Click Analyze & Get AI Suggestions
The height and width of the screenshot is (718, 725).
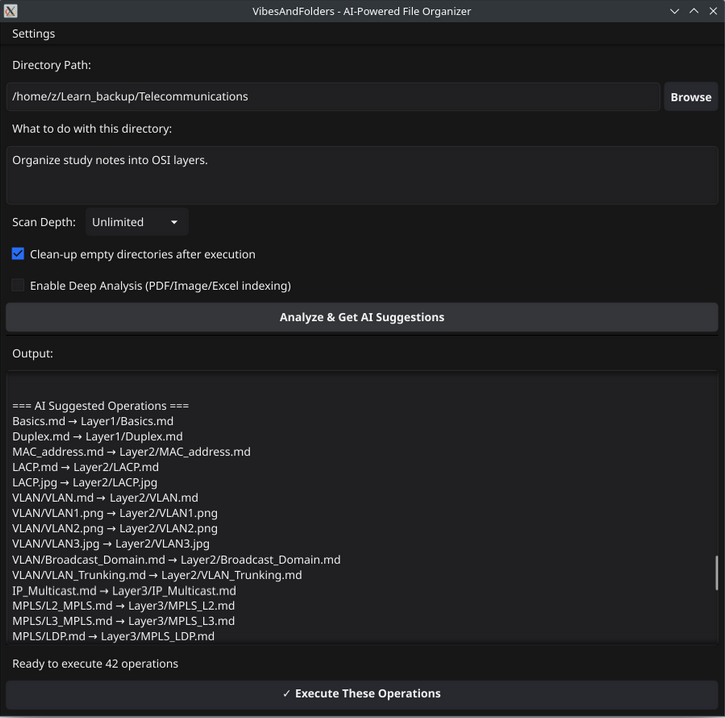tap(362, 317)
